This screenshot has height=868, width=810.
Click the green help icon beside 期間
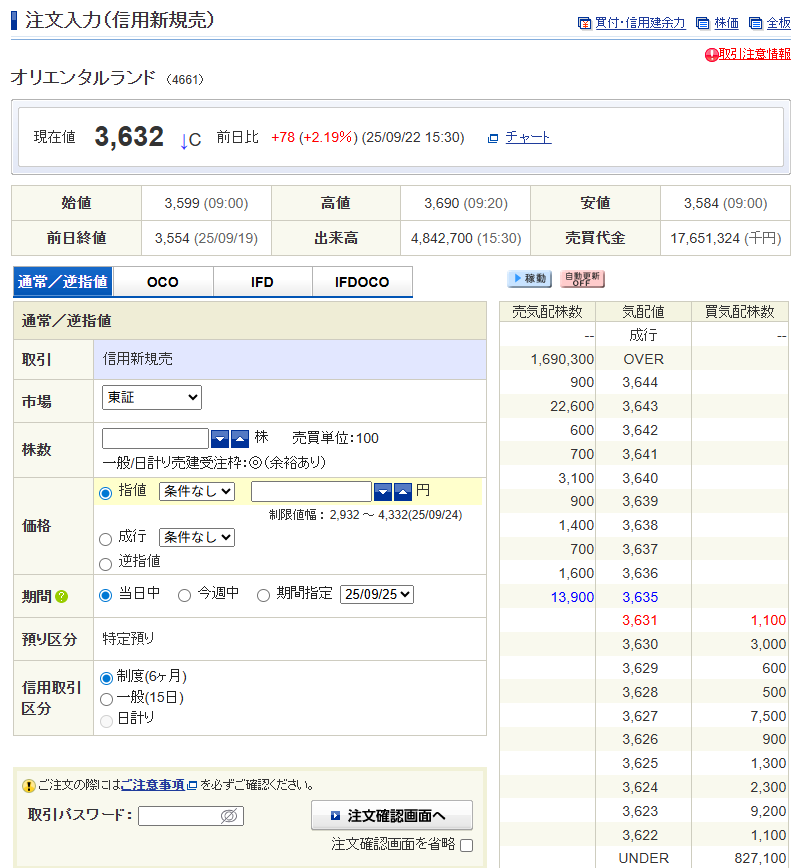pyautogui.click(x=62, y=597)
